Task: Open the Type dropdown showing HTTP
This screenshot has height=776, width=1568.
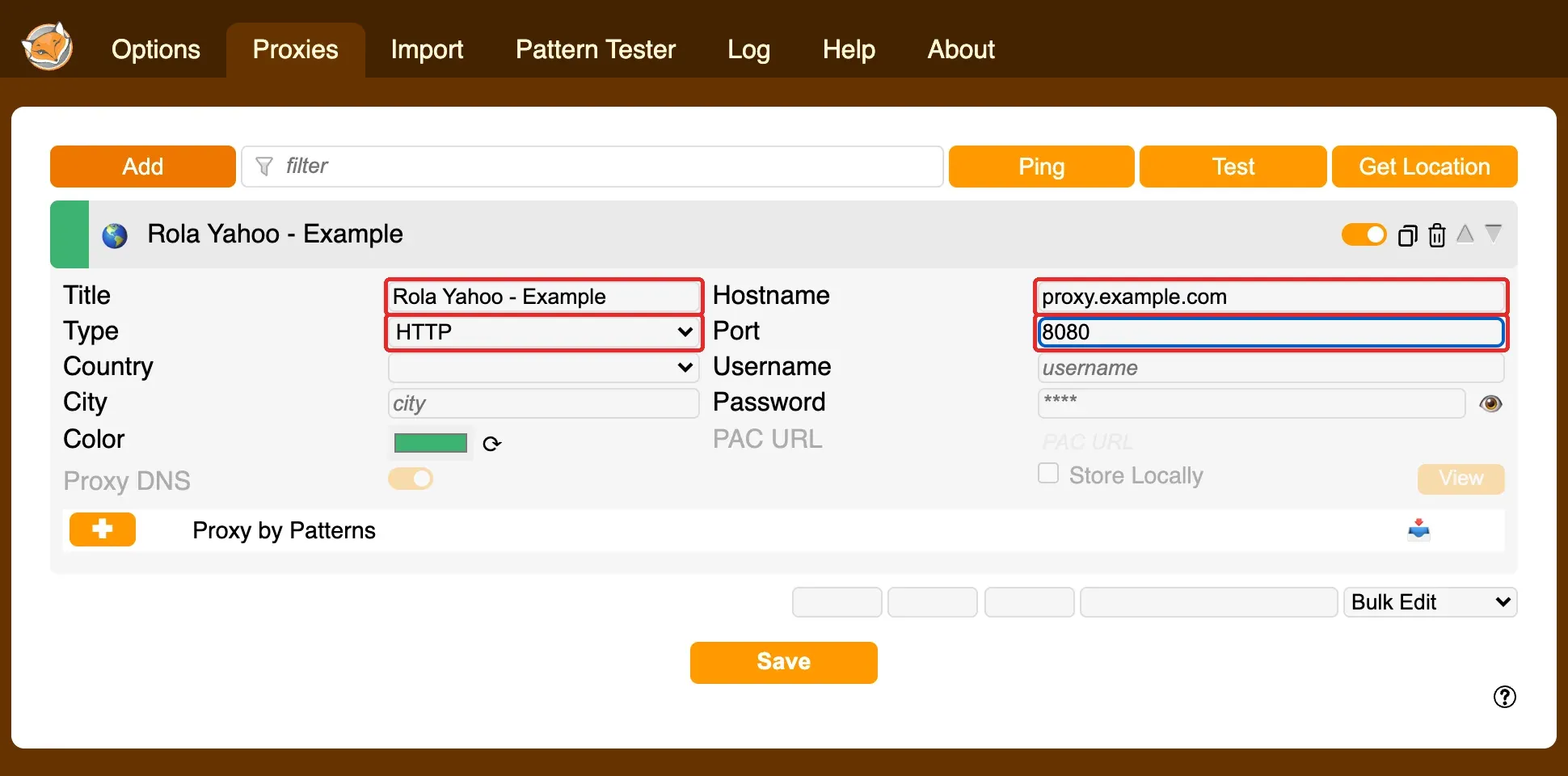Action: [x=544, y=332]
